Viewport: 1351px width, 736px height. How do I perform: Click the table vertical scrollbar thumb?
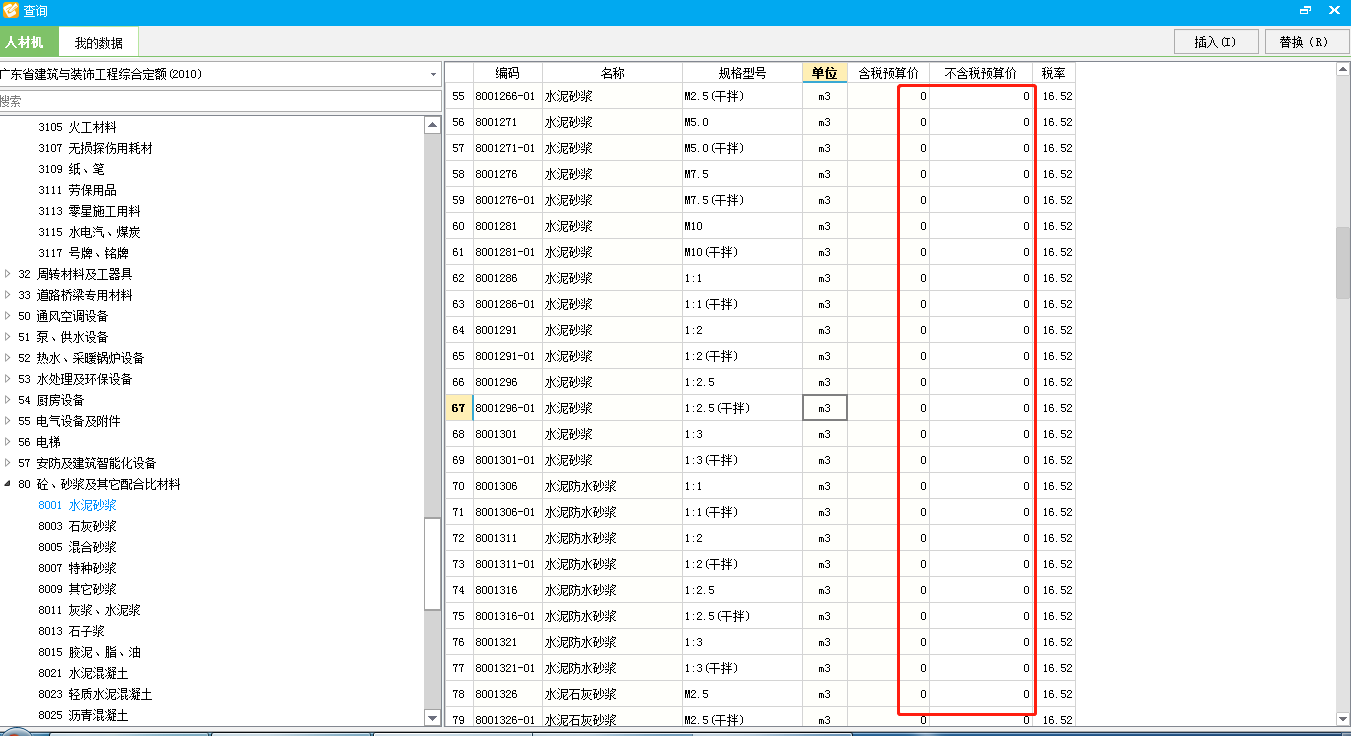coord(1342,263)
